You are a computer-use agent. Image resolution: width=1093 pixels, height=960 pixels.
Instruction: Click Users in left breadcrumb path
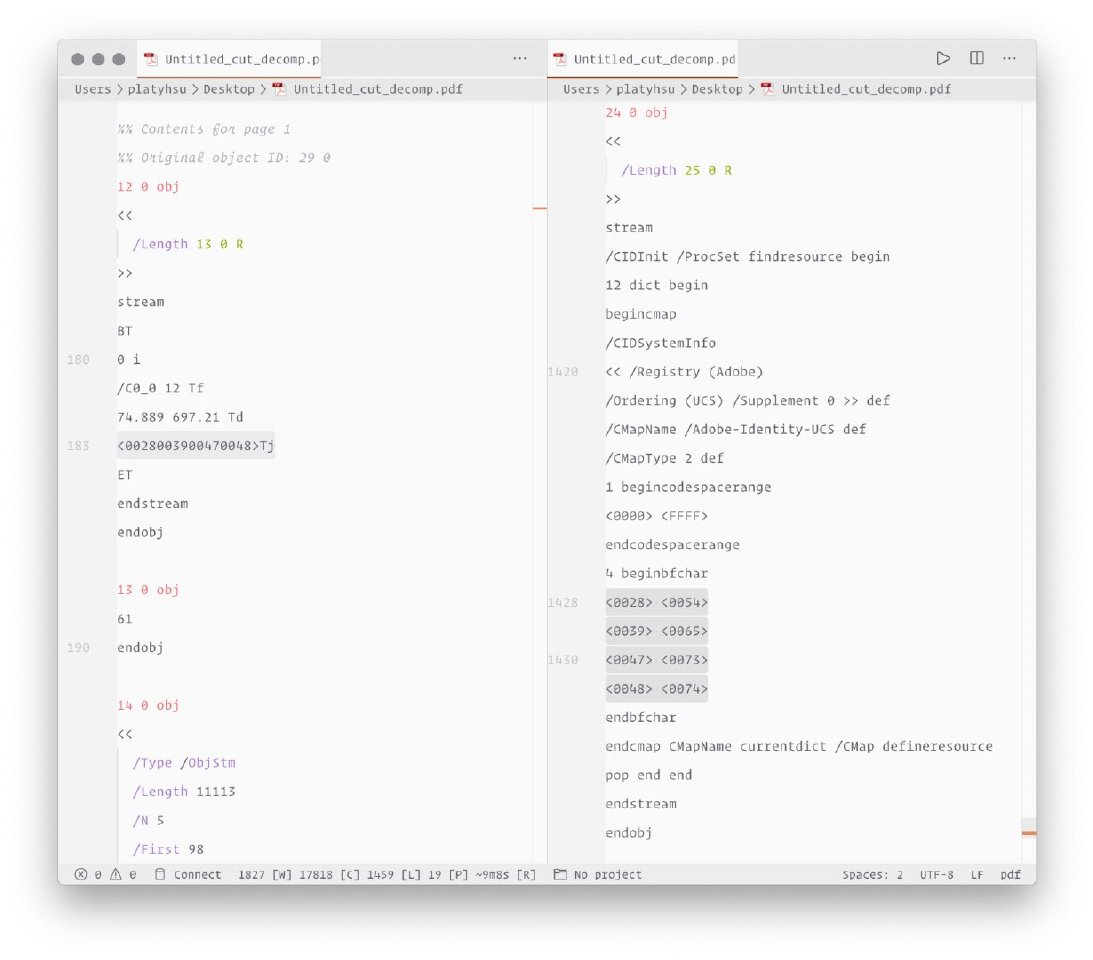[x=93, y=89]
